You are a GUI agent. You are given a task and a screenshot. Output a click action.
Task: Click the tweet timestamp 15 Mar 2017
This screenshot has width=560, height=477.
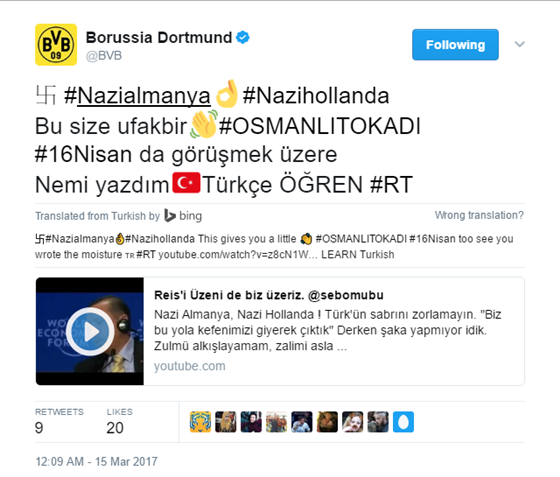(96, 461)
